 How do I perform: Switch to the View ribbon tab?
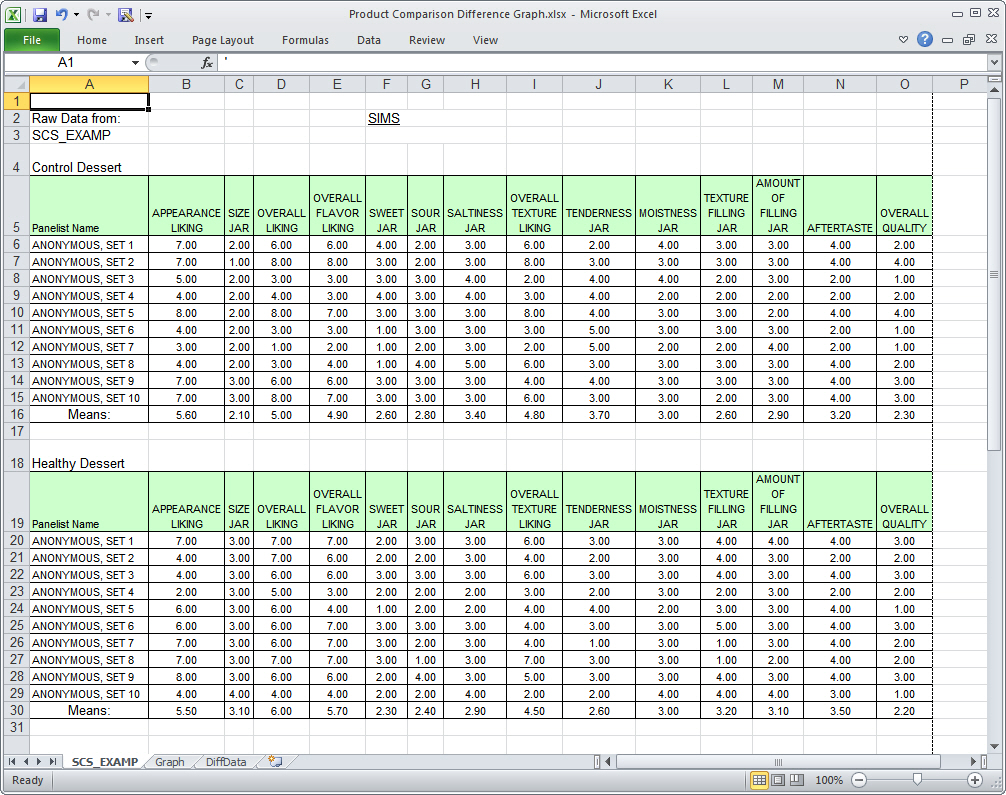tap(485, 40)
